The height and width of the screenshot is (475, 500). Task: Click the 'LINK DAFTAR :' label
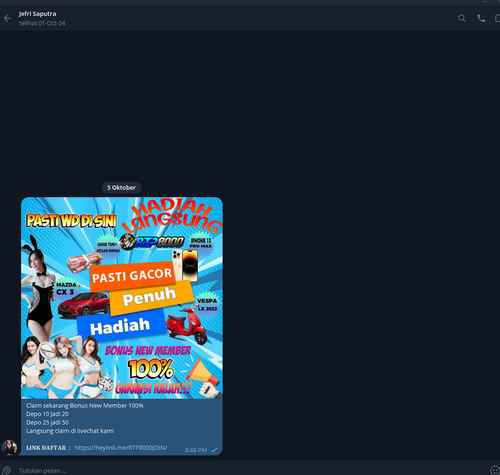48,448
